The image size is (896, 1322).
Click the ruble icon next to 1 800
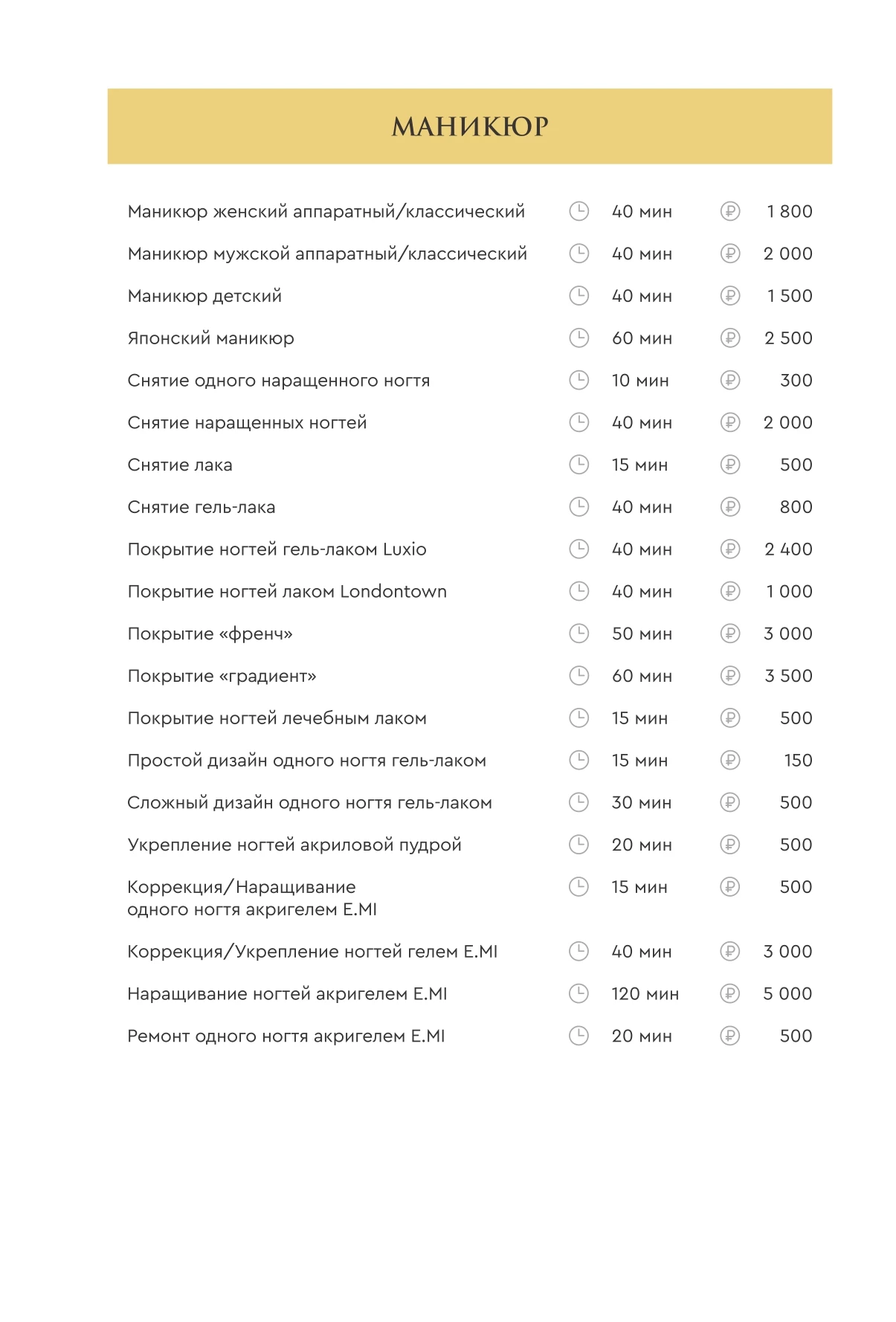coord(730,212)
